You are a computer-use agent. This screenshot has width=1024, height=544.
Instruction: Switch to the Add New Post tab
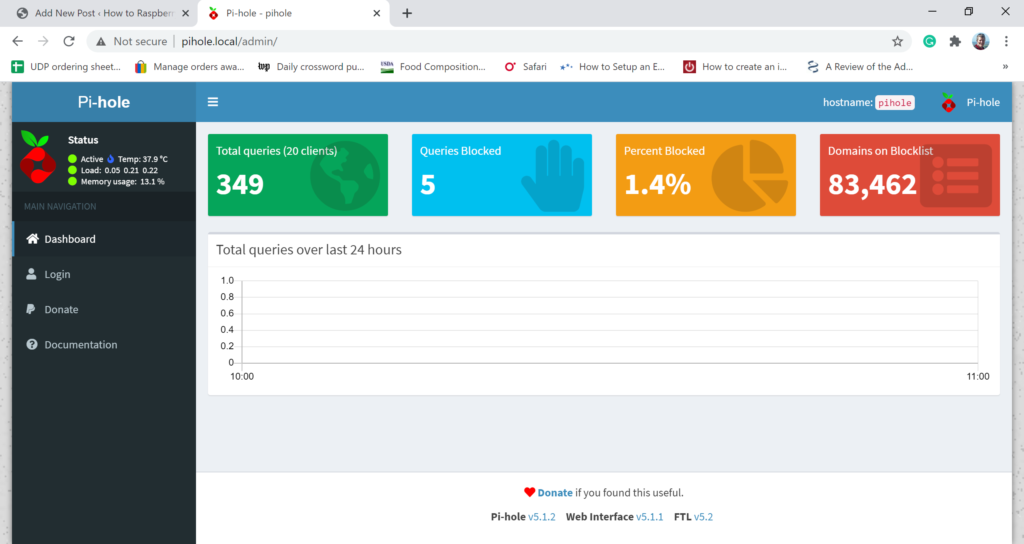(103, 13)
